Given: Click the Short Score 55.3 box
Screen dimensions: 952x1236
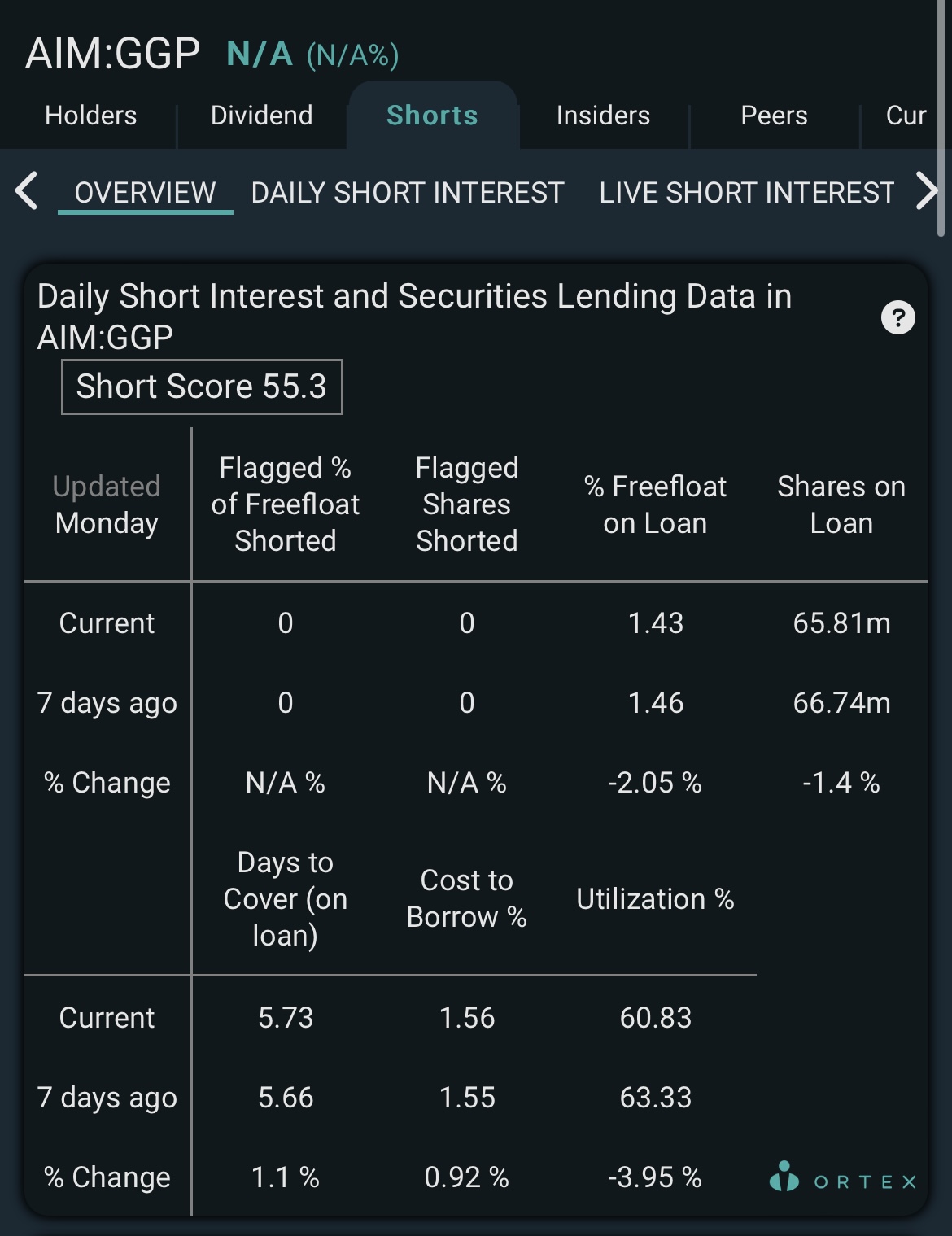Looking at the screenshot, I should point(202,387).
